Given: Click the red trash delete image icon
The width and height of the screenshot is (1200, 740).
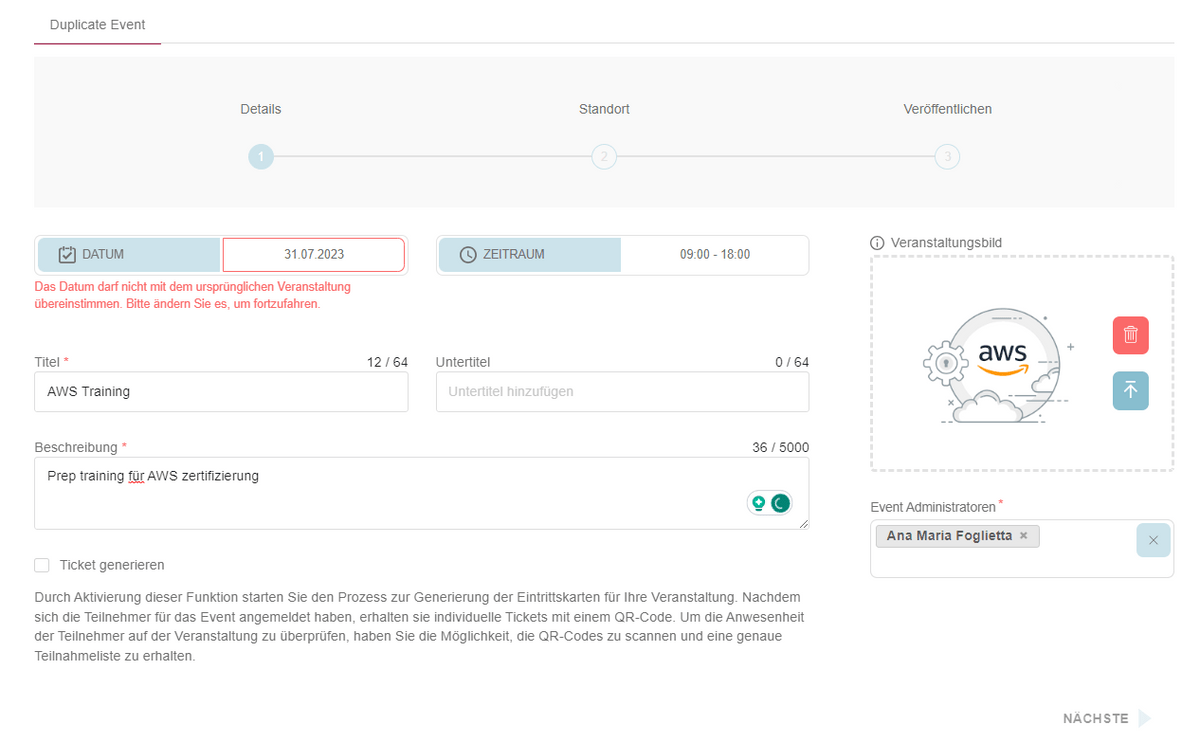Looking at the screenshot, I should click(1130, 335).
